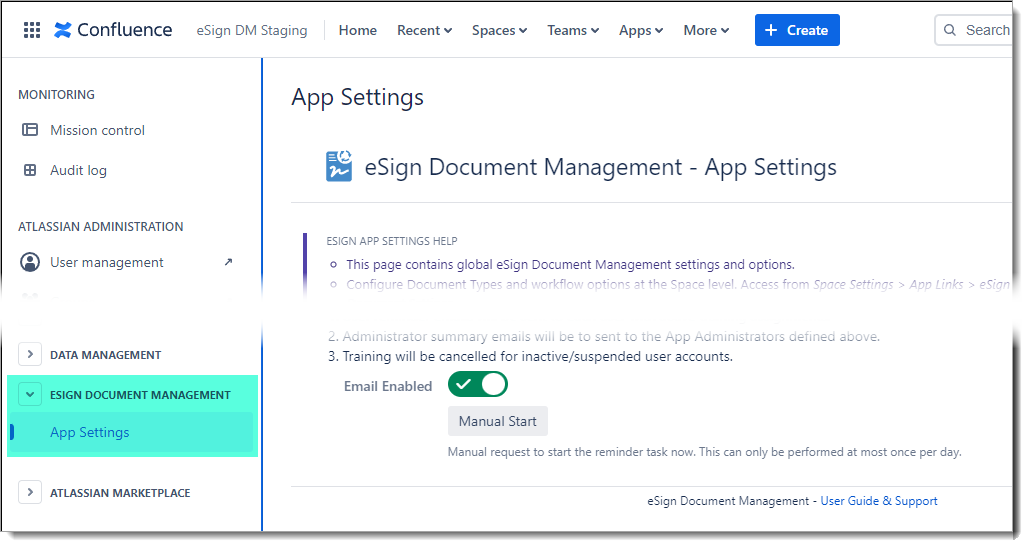Image resolution: width=1028 pixels, height=547 pixels.
Task: Open the User Guide & Support link
Action: [878, 501]
